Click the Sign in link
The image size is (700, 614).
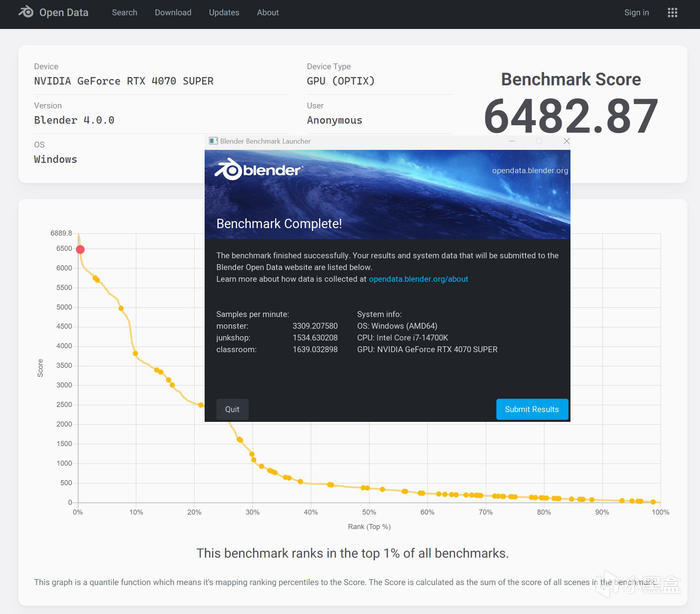pyautogui.click(x=636, y=13)
